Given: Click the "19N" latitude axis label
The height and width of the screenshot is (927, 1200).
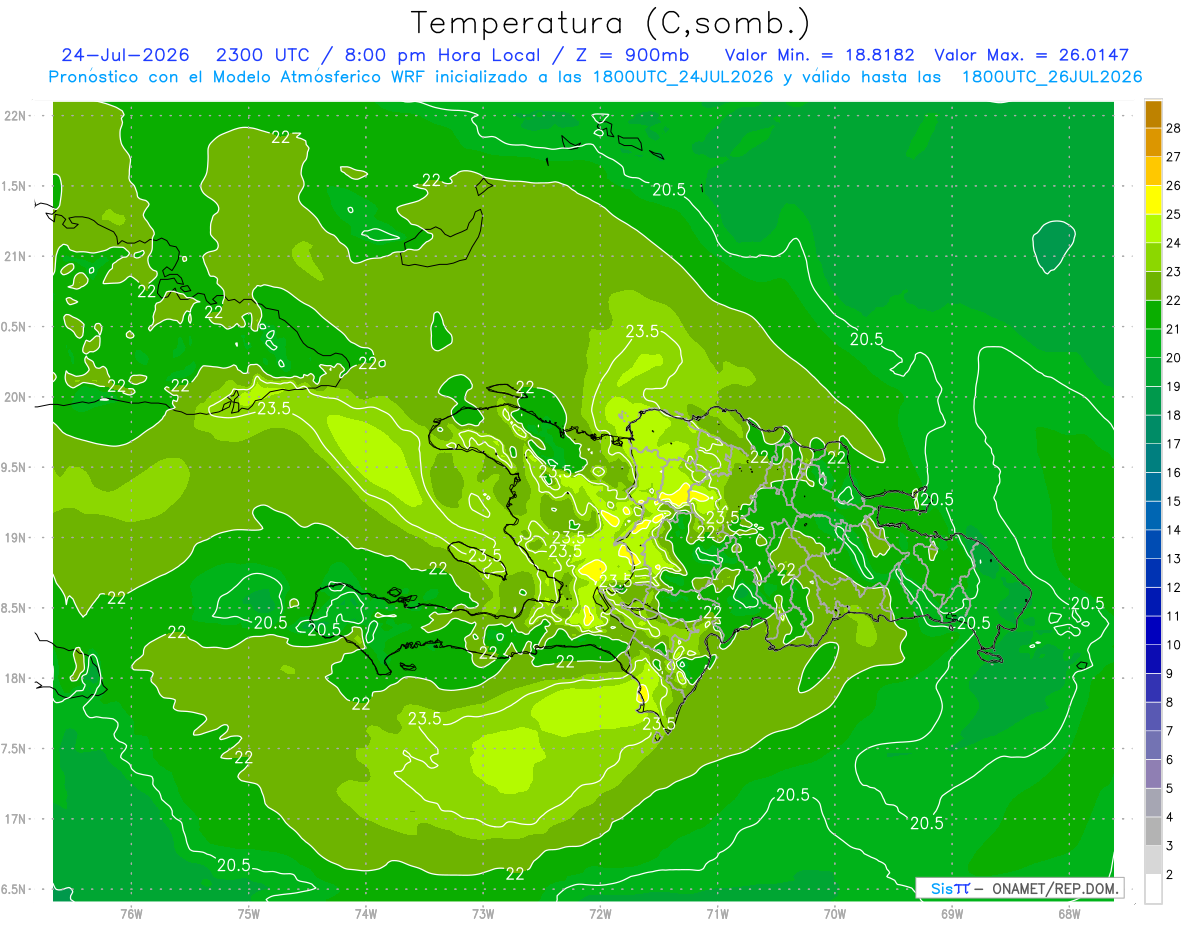Looking at the screenshot, I should tap(16, 538).
